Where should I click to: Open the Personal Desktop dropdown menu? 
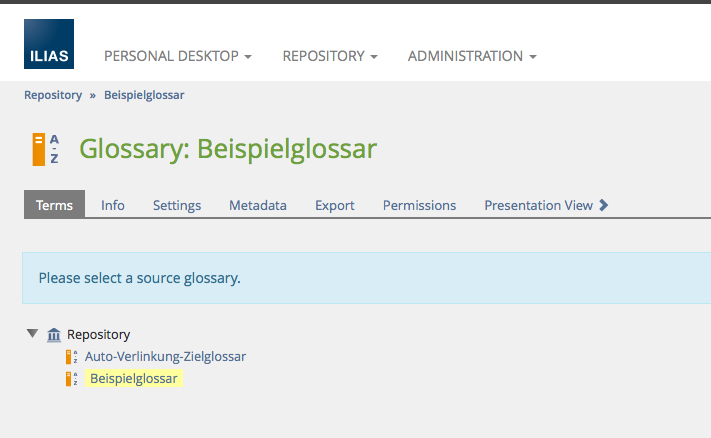(x=177, y=57)
